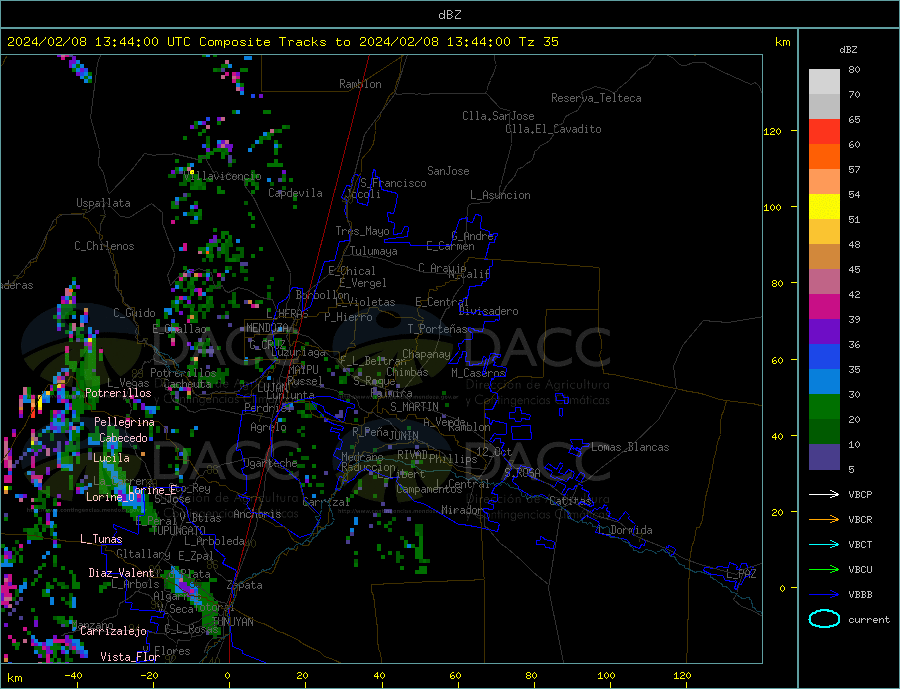Click the 'Mirador' map label
Image resolution: width=900 pixels, height=689 pixels.
(x=463, y=510)
